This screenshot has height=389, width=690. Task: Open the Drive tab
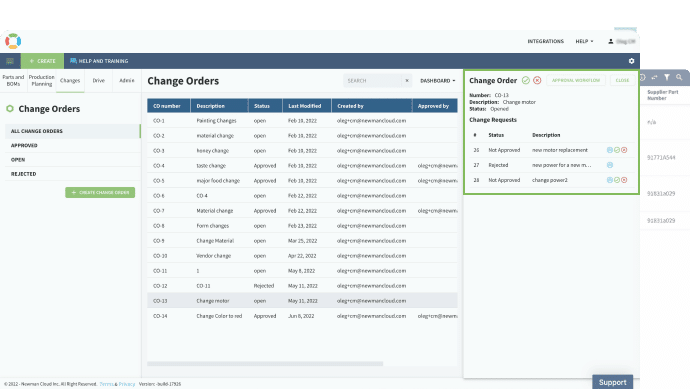[x=99, y=81]
